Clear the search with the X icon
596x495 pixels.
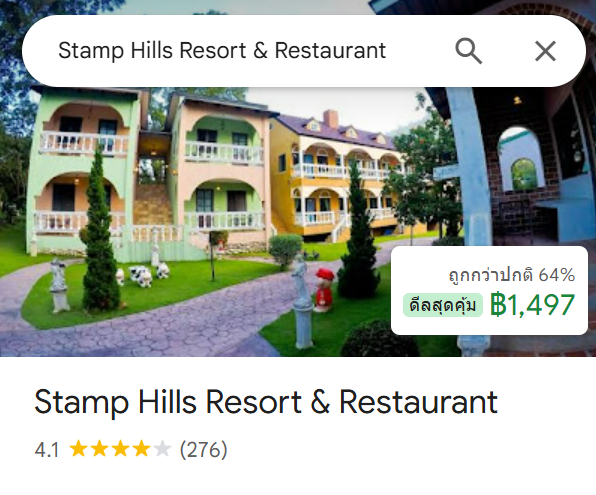tap(545, 51)
